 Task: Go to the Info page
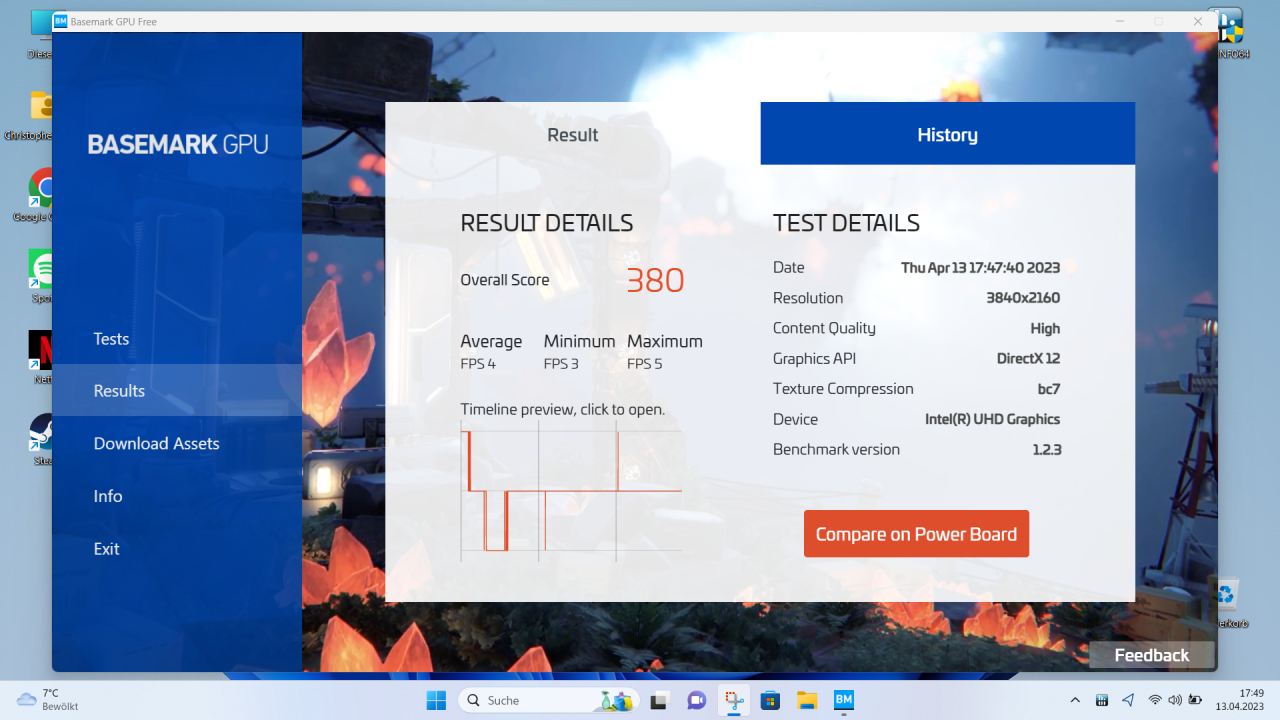click(108, 496)
